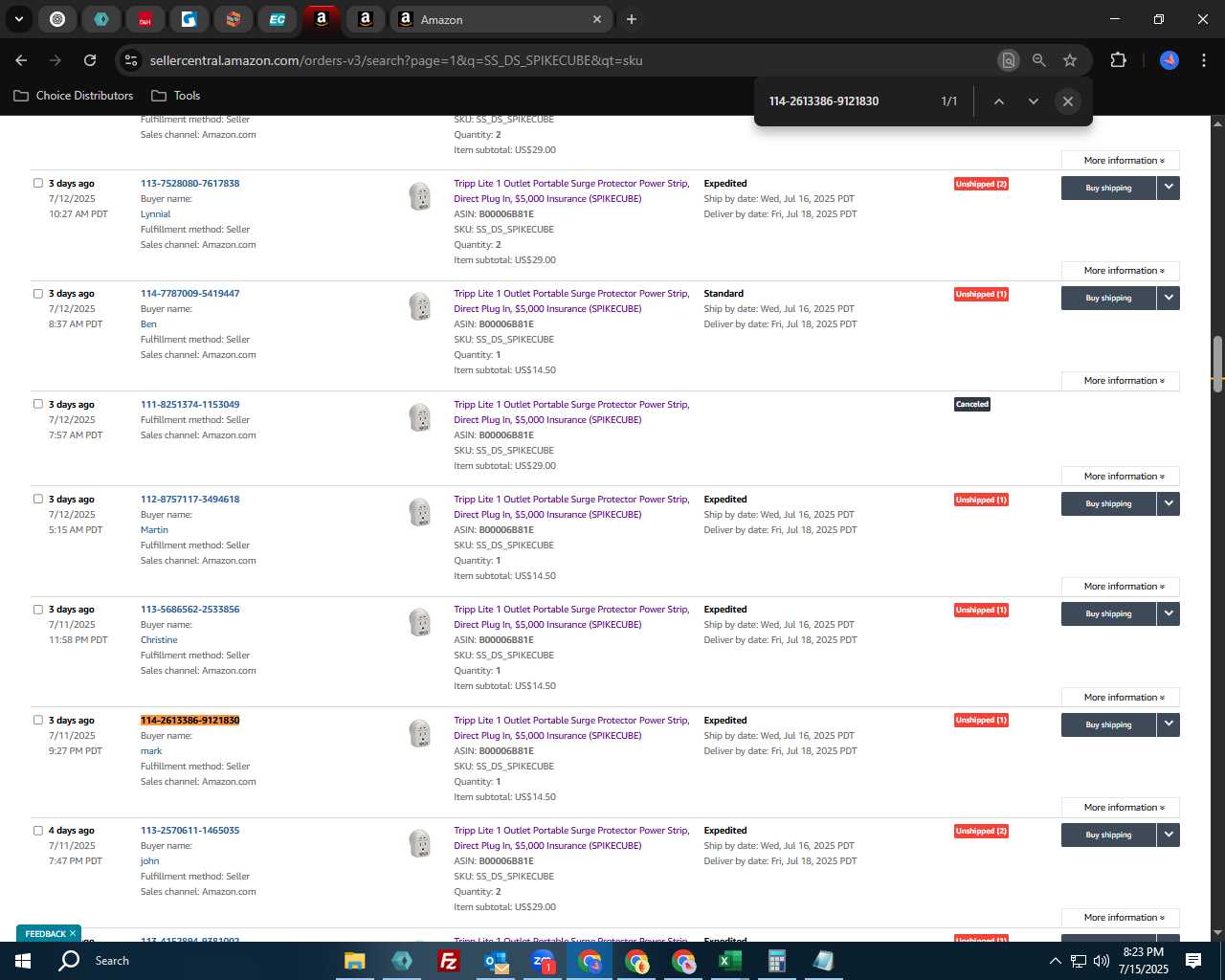Open the Tools bookmarks folder
Viewport: 1225px width, 980px height.
[176, 96]
